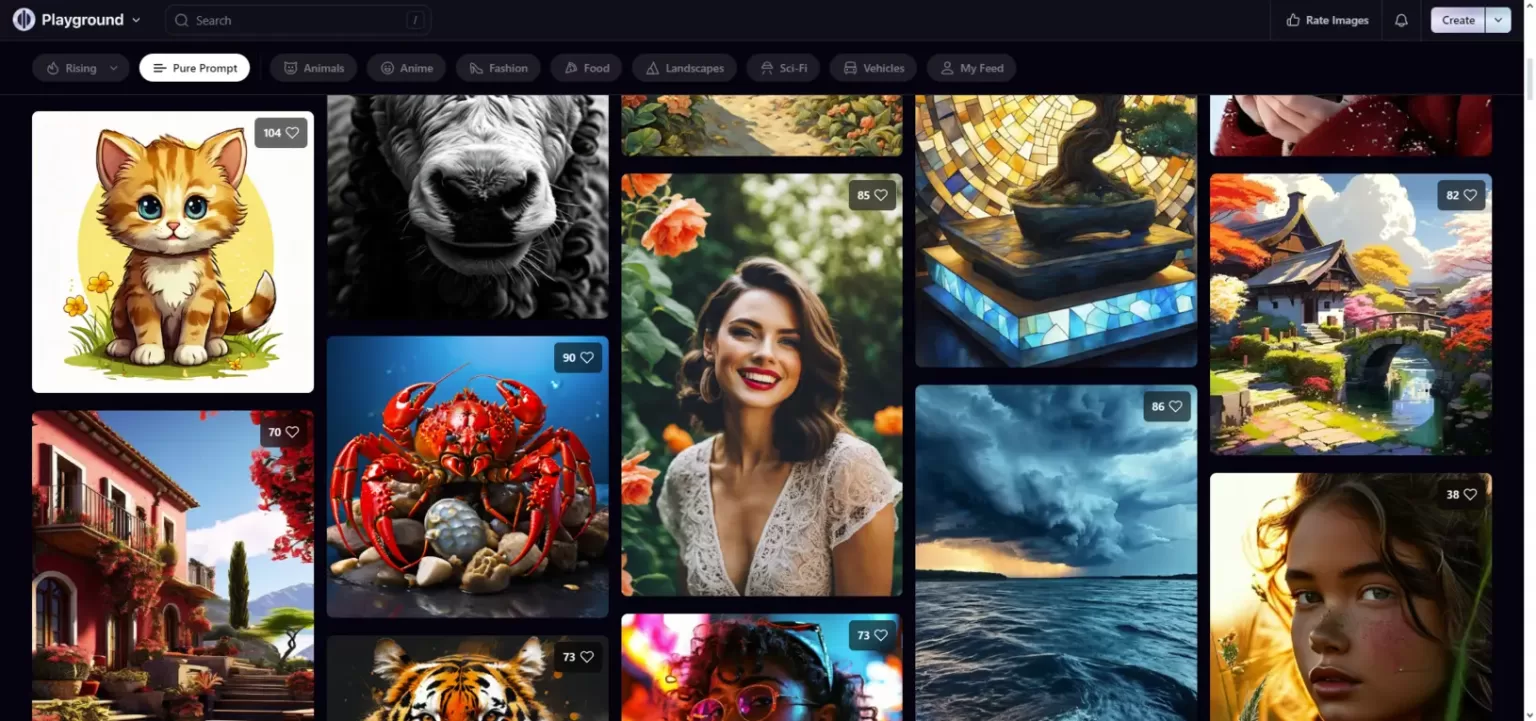Open the notifications bell
The image size is (1536, 721).
(1401, 20)
